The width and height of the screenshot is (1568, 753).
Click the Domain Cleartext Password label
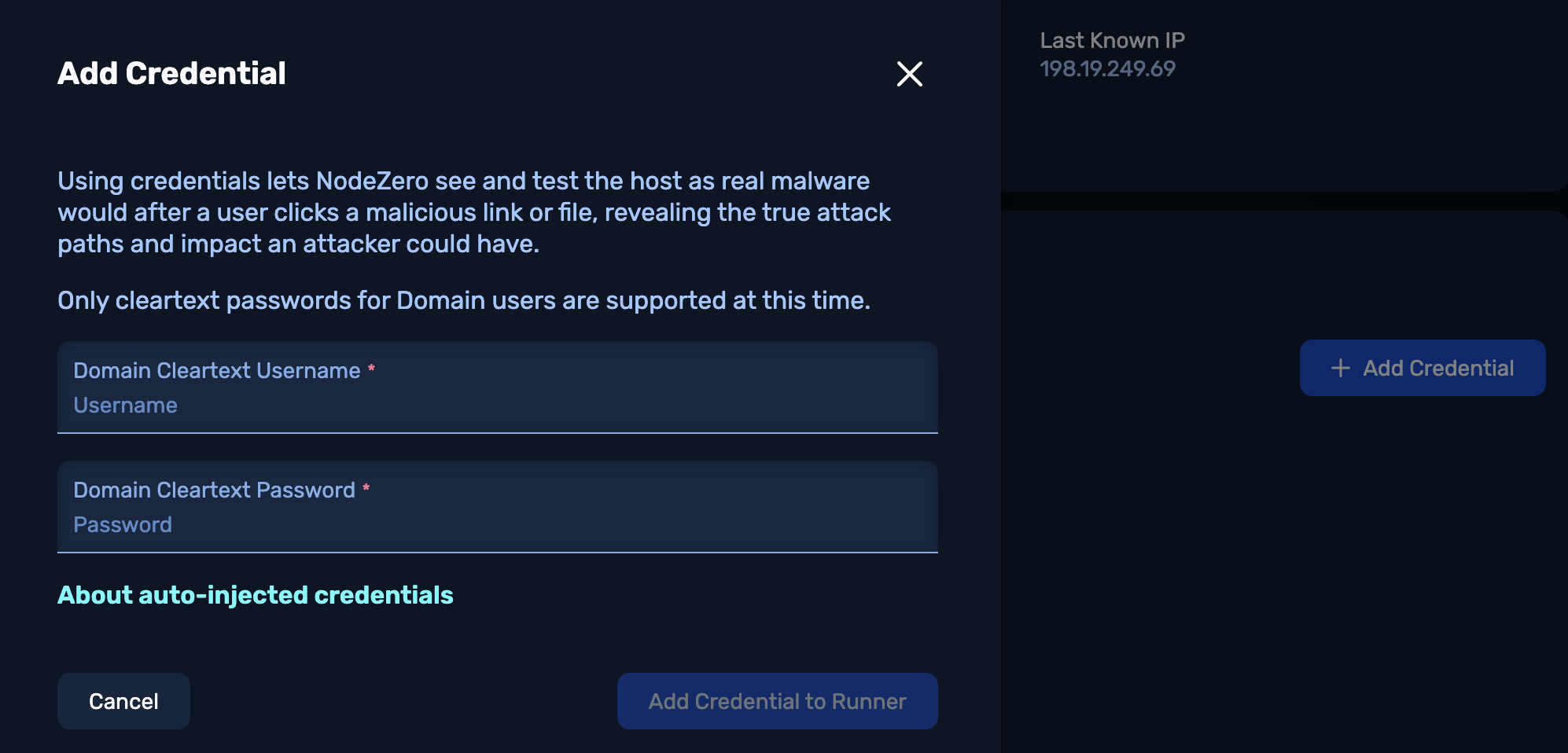click(x=214, y=490)
